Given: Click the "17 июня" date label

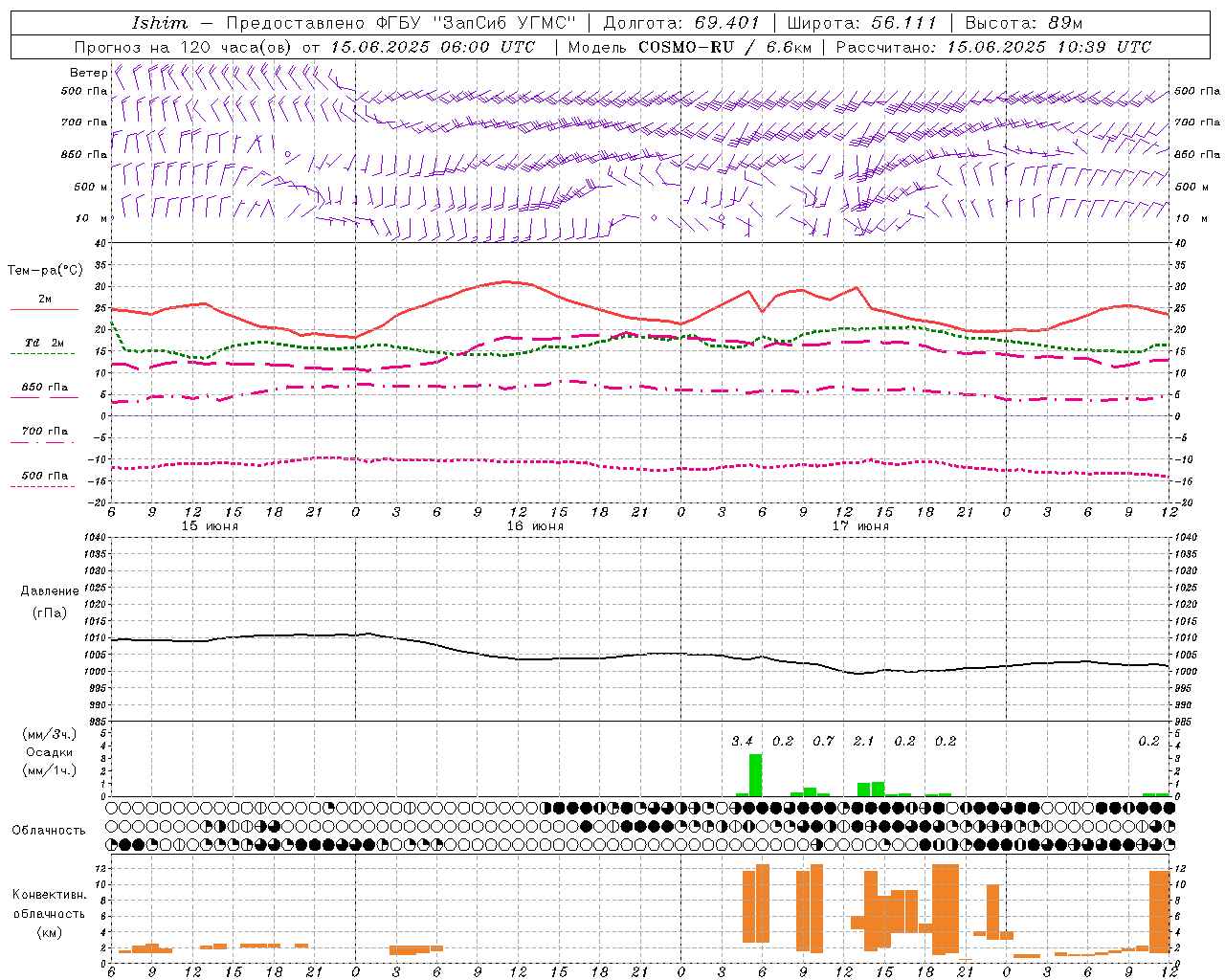Looking at the screenshot, I should (x=860, y=525).
